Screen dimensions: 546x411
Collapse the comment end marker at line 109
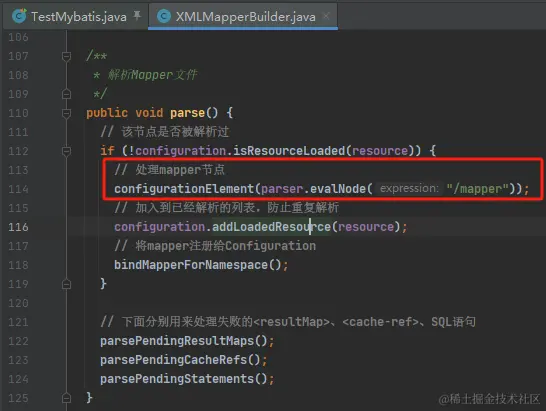click(67, 94)
